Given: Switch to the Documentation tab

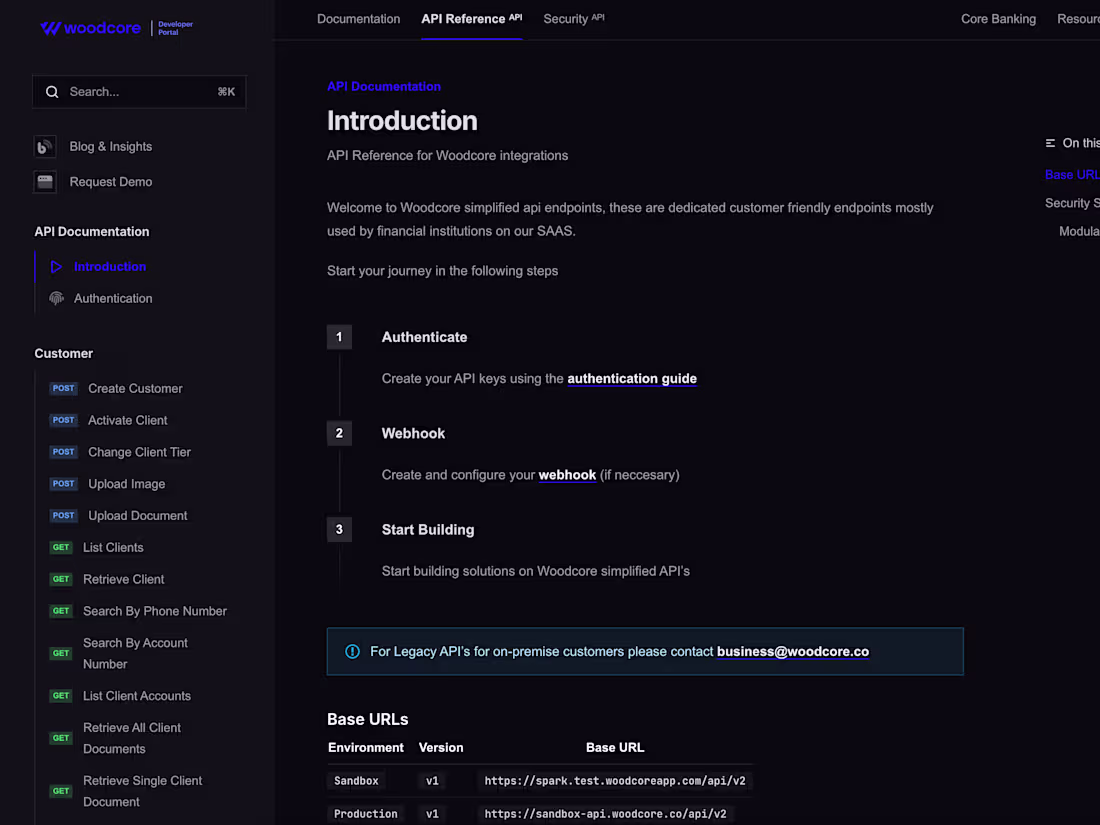Looking at the screenshot, I should [x=358, y=19].
